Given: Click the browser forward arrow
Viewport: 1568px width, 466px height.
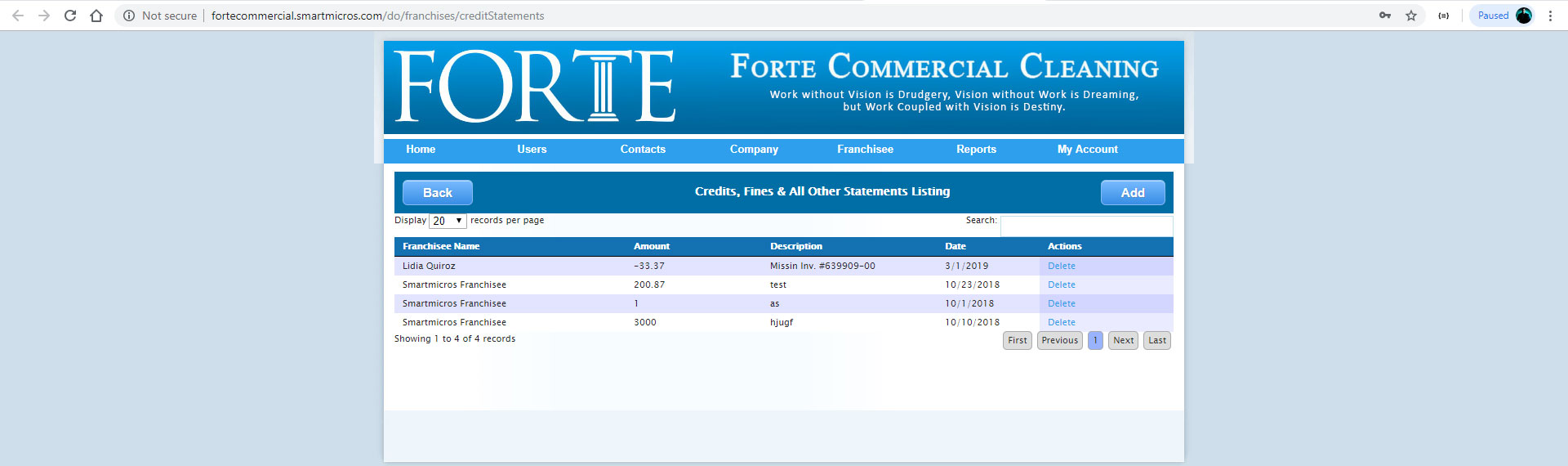Looking at the screenshot, I should pos(44,16).
